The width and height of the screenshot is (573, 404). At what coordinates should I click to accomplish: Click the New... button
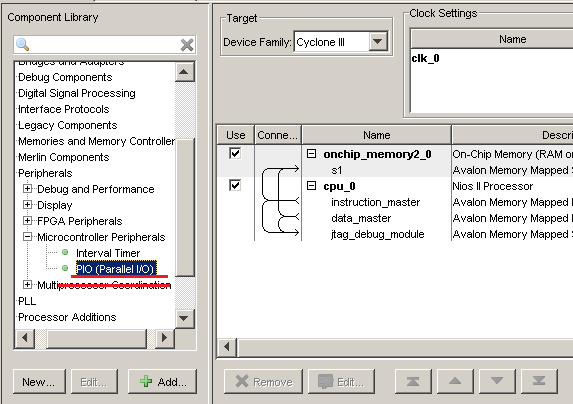click(39, 382)
